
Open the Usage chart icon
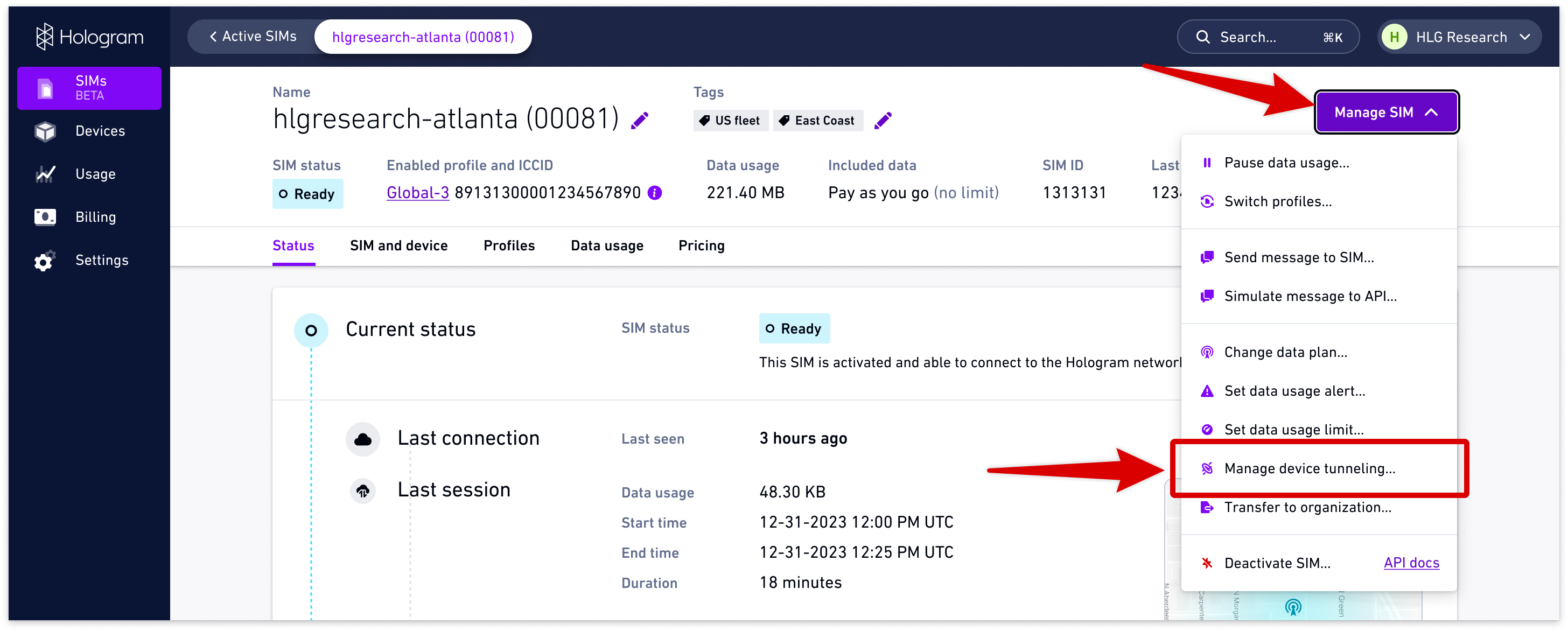coord(45,174)
